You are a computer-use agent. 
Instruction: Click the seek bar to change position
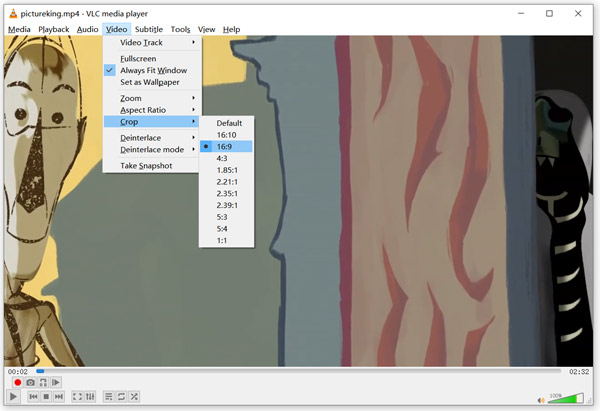[298, 371]
